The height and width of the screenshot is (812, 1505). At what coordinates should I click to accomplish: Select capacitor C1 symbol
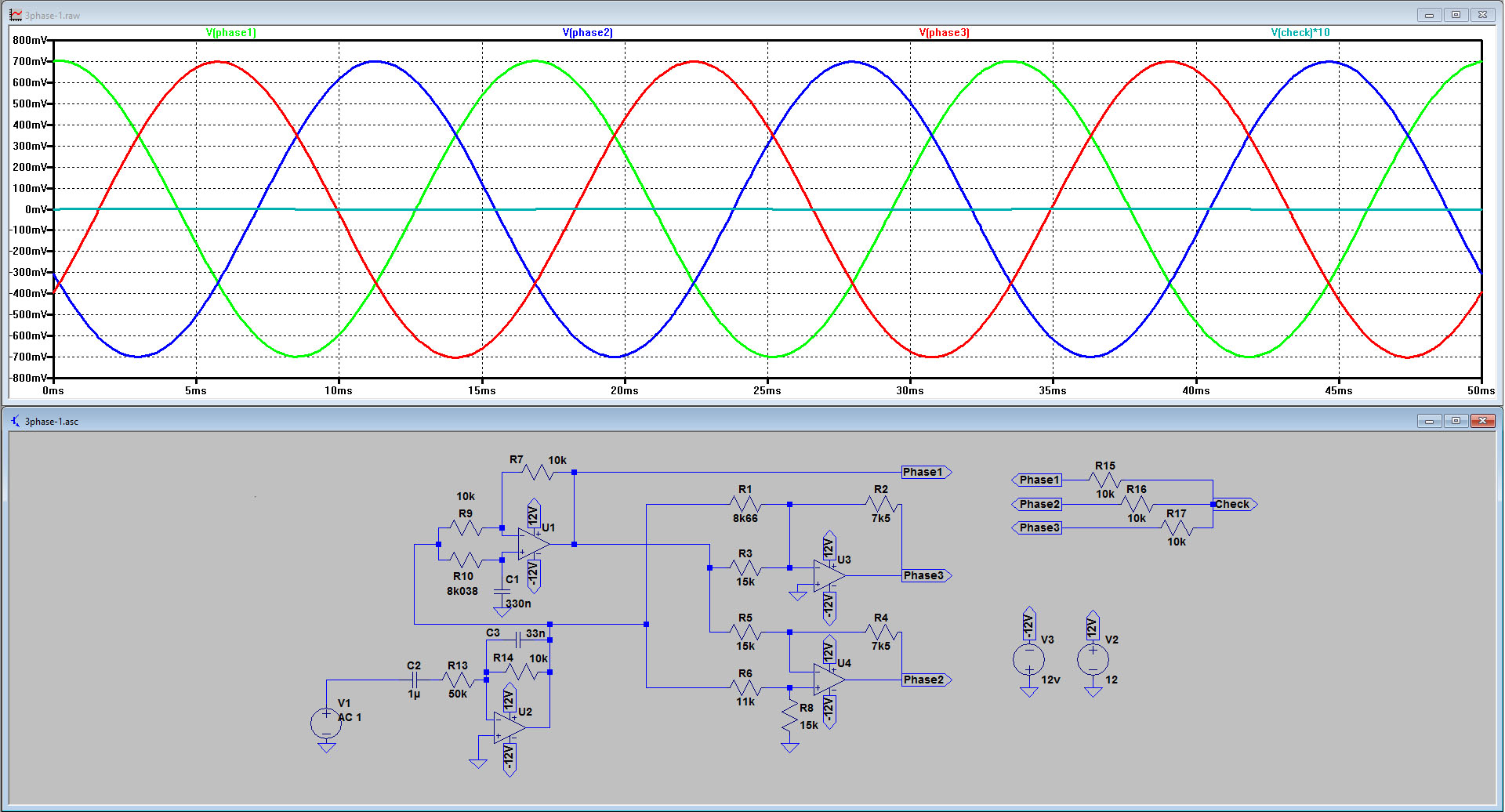pyautogui.click(x=502, y=592)
